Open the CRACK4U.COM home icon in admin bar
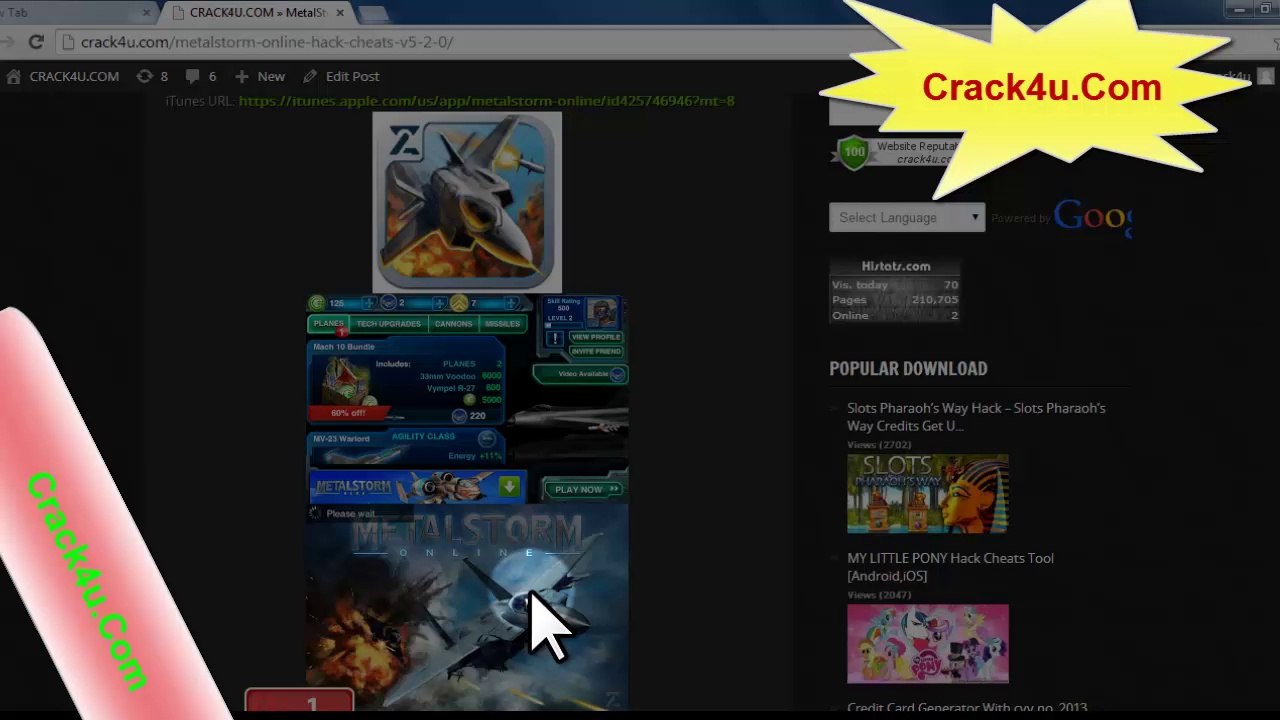Screen dimensions: 1280x720 point(13,76)
